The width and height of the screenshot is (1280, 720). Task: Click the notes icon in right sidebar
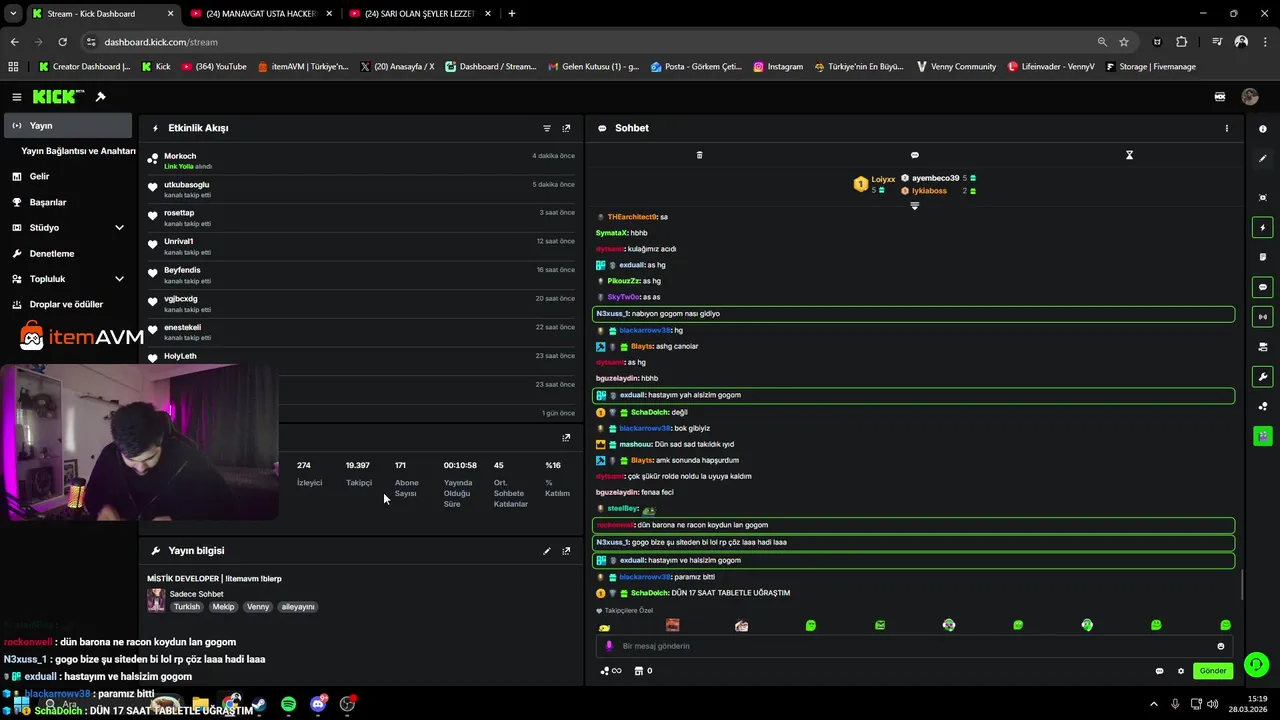(x=1263, y=257)
